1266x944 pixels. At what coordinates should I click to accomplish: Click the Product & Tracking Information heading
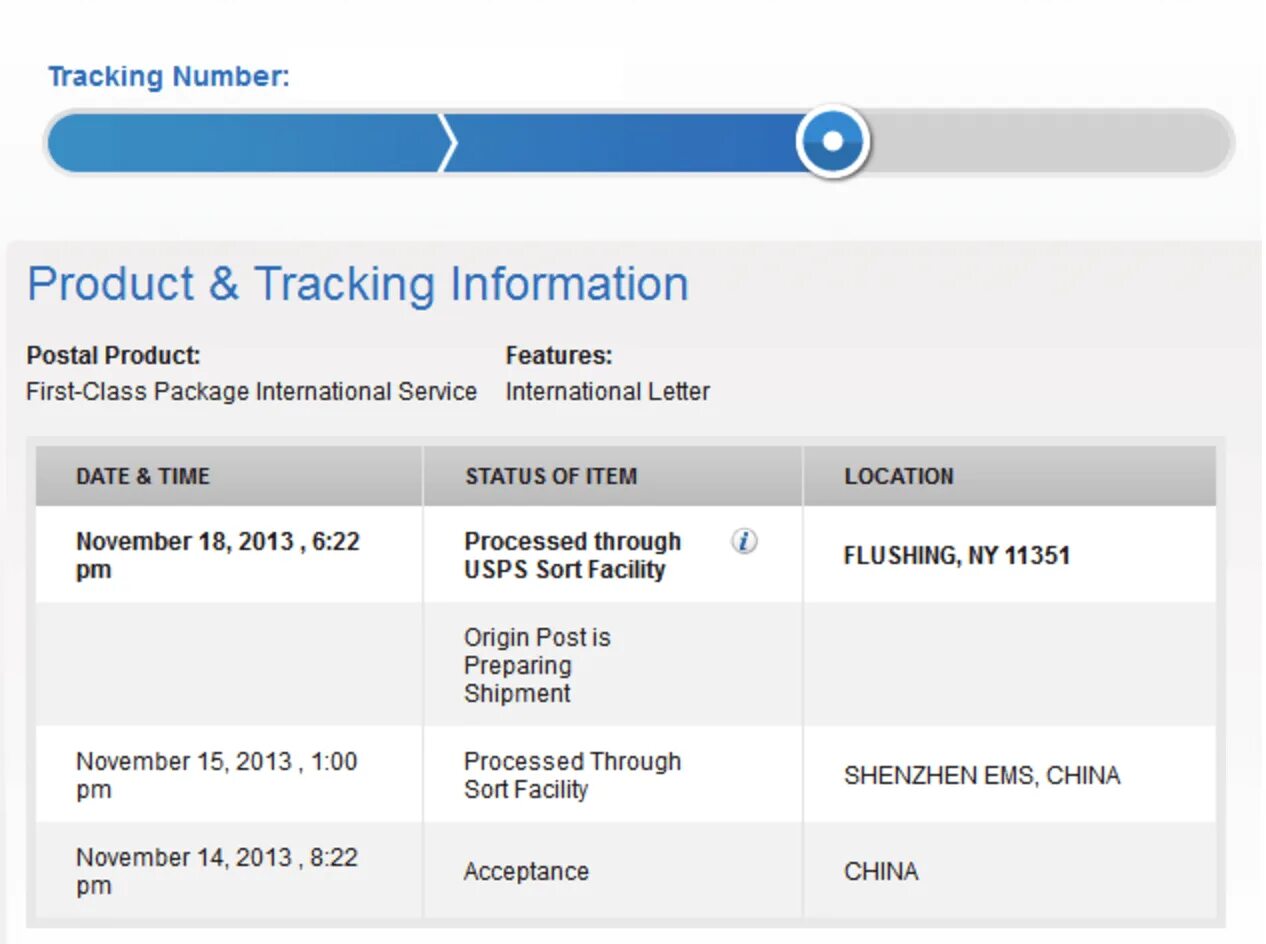(358, 284)
